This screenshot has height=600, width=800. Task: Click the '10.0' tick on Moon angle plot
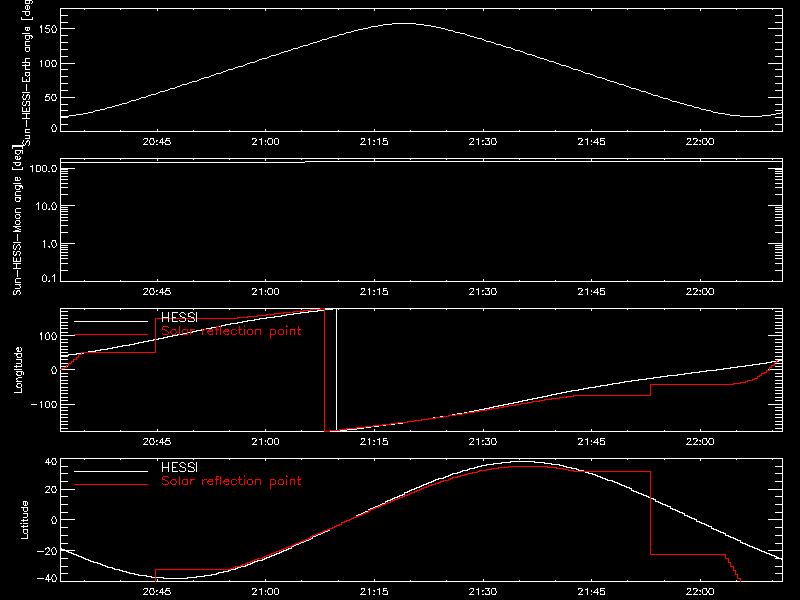[x=46, y=206]
